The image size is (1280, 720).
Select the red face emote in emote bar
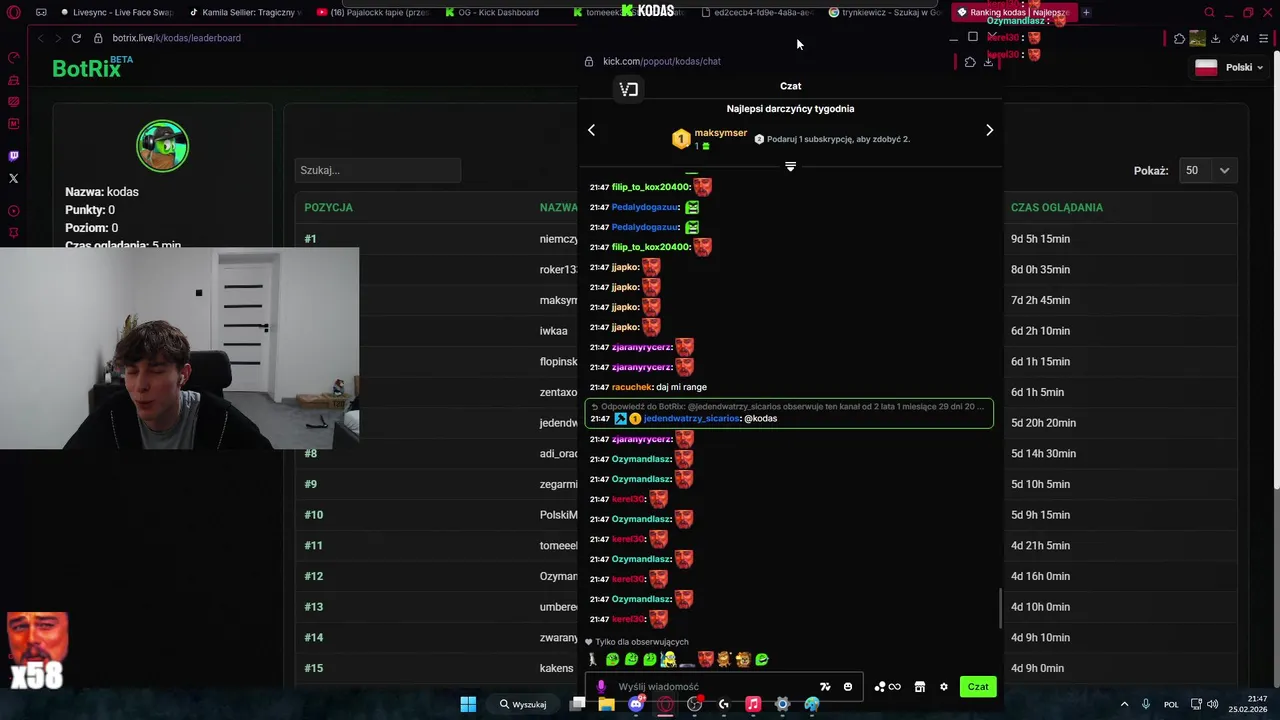(706, 659)
